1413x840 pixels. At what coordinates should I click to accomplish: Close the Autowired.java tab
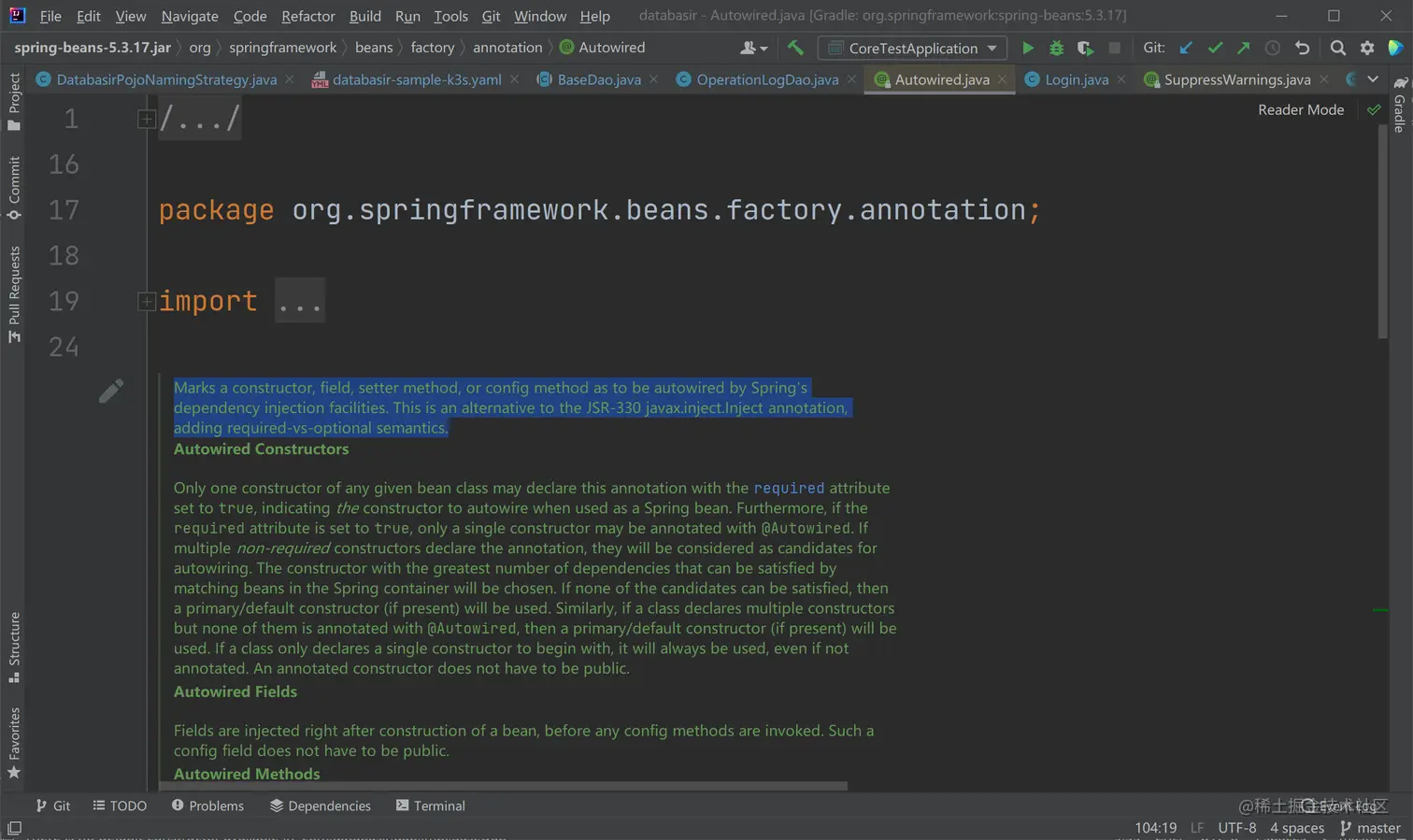[x=1002, y=79]
